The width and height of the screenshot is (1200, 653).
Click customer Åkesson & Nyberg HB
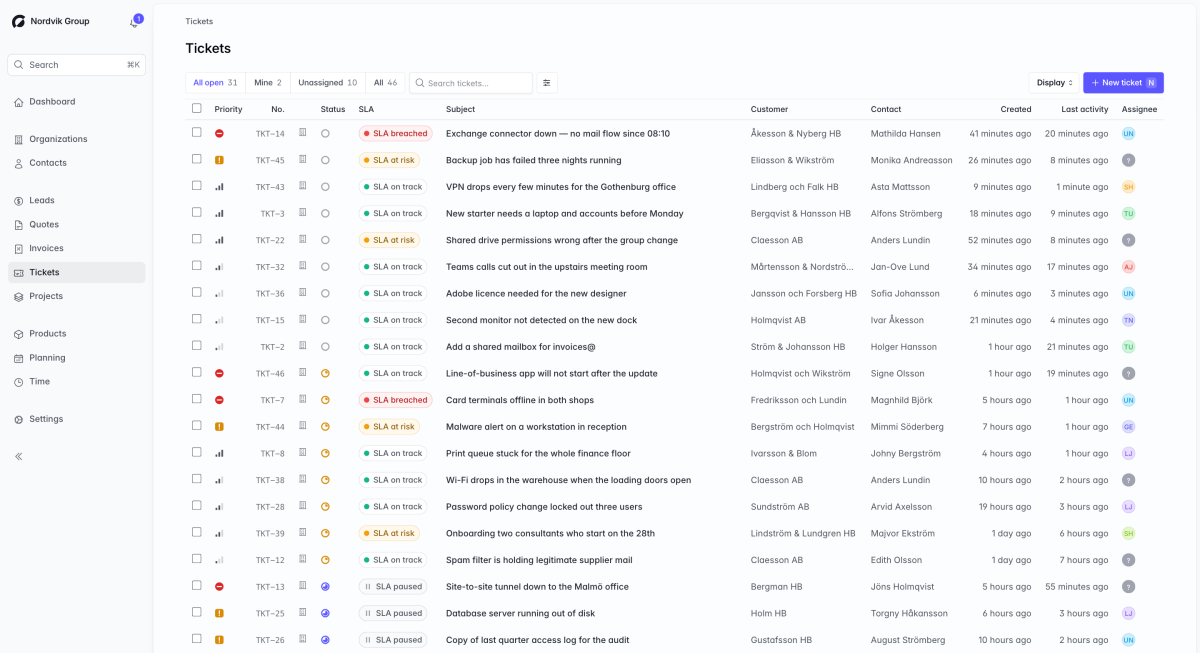coord(796,133)
